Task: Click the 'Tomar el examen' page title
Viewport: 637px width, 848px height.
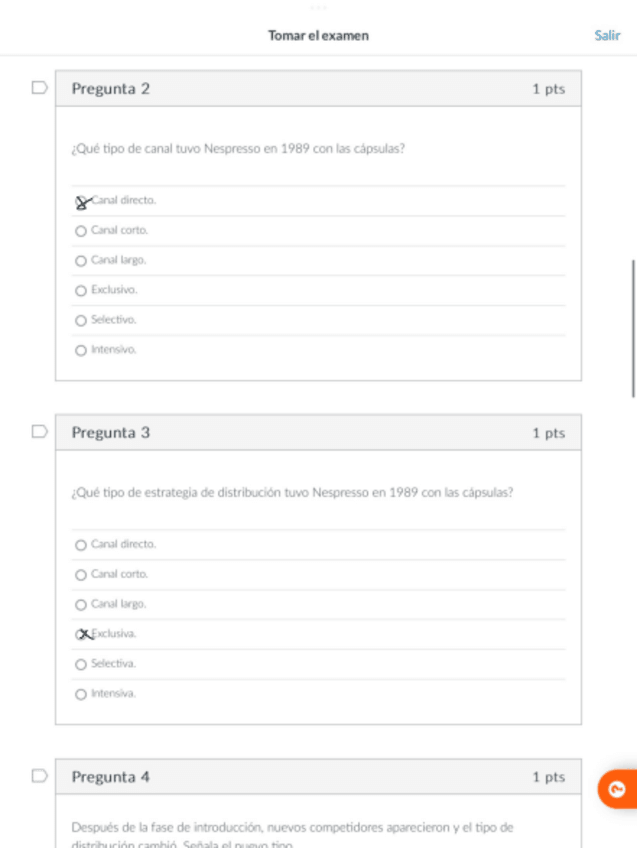Action: click(318, 35)
